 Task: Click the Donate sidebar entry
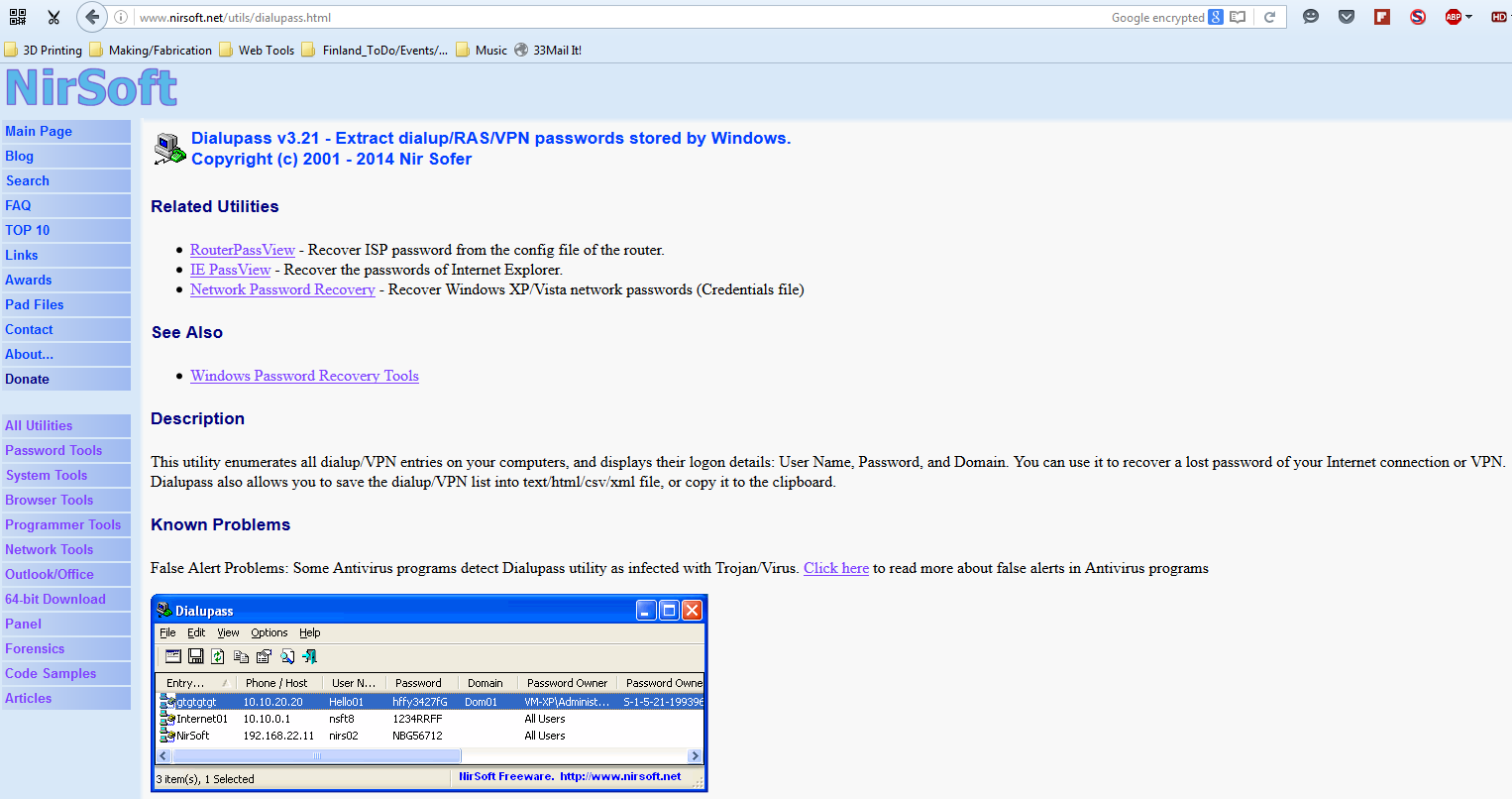[27, 379]
